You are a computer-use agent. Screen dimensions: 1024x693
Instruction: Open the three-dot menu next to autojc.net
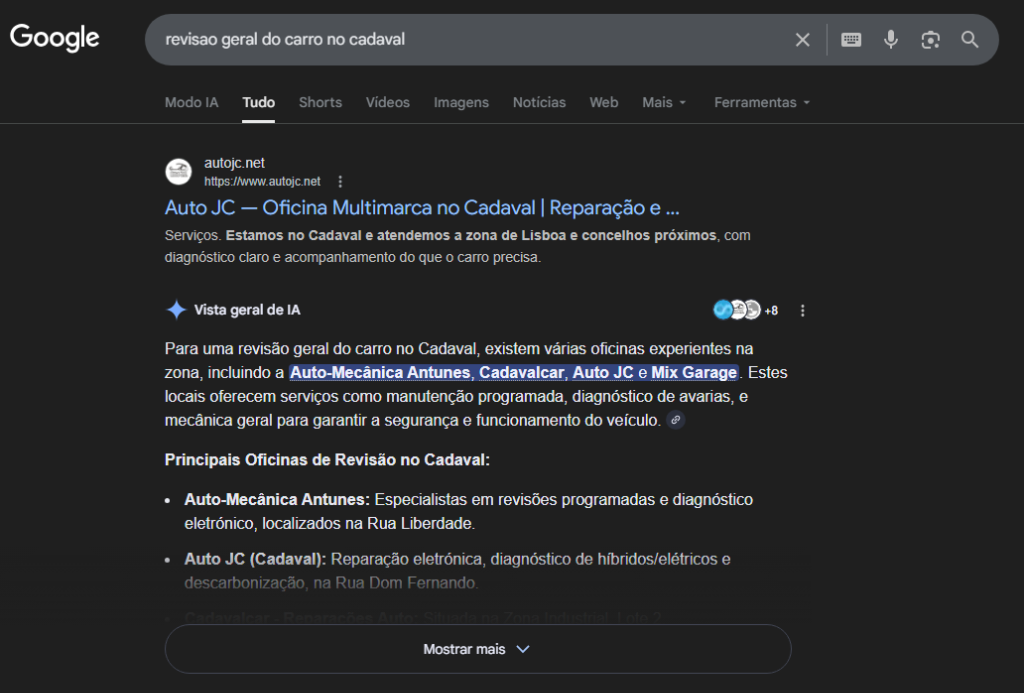tap(340, 181)
